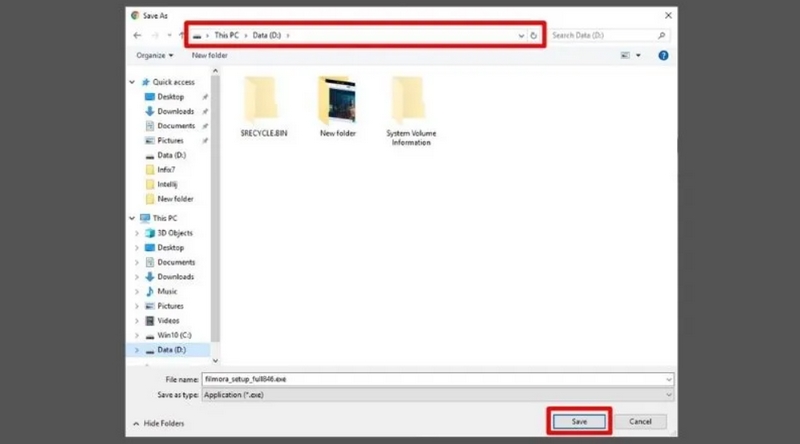Select Pictures under Quick access
The width and height of the screenshot is (800, 444).
[x=170, y=140]
